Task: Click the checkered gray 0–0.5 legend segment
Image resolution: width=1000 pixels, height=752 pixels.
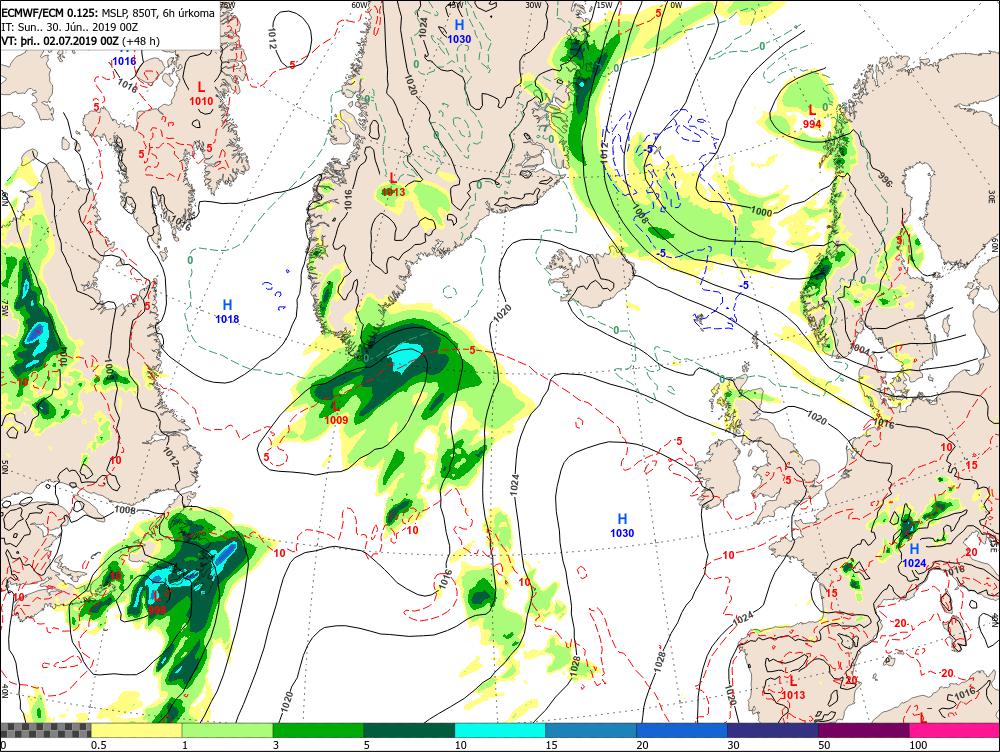Action: (46, 730)
